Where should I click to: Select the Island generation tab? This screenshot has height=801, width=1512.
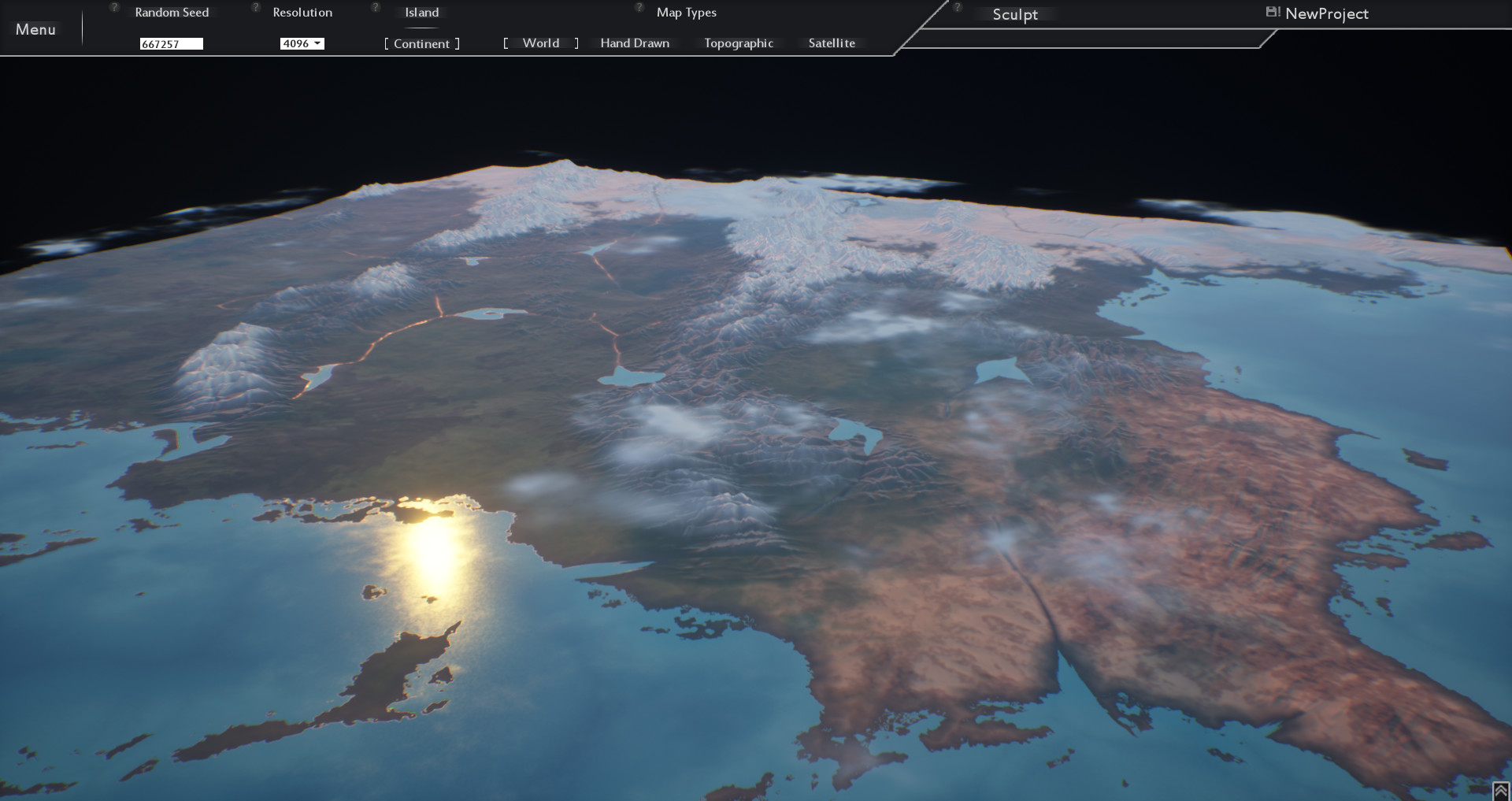point(422,12)
